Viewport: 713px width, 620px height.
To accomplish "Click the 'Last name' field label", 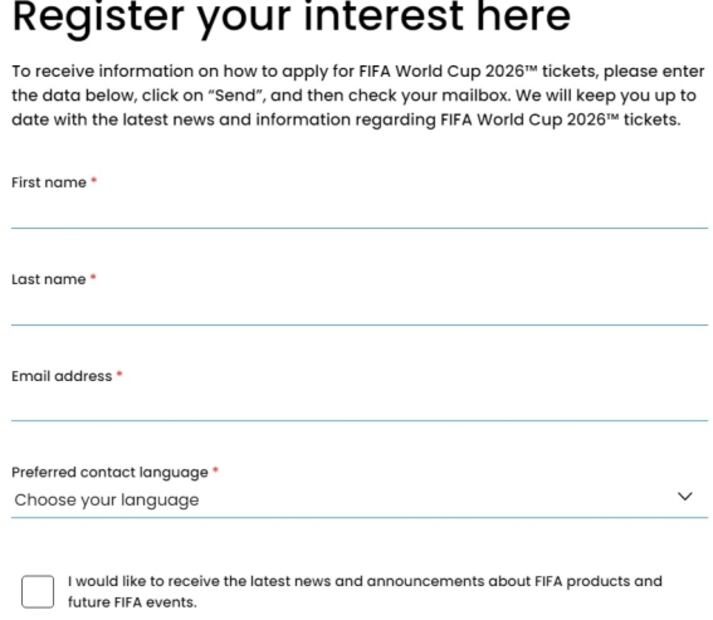I will coord(49,280).
